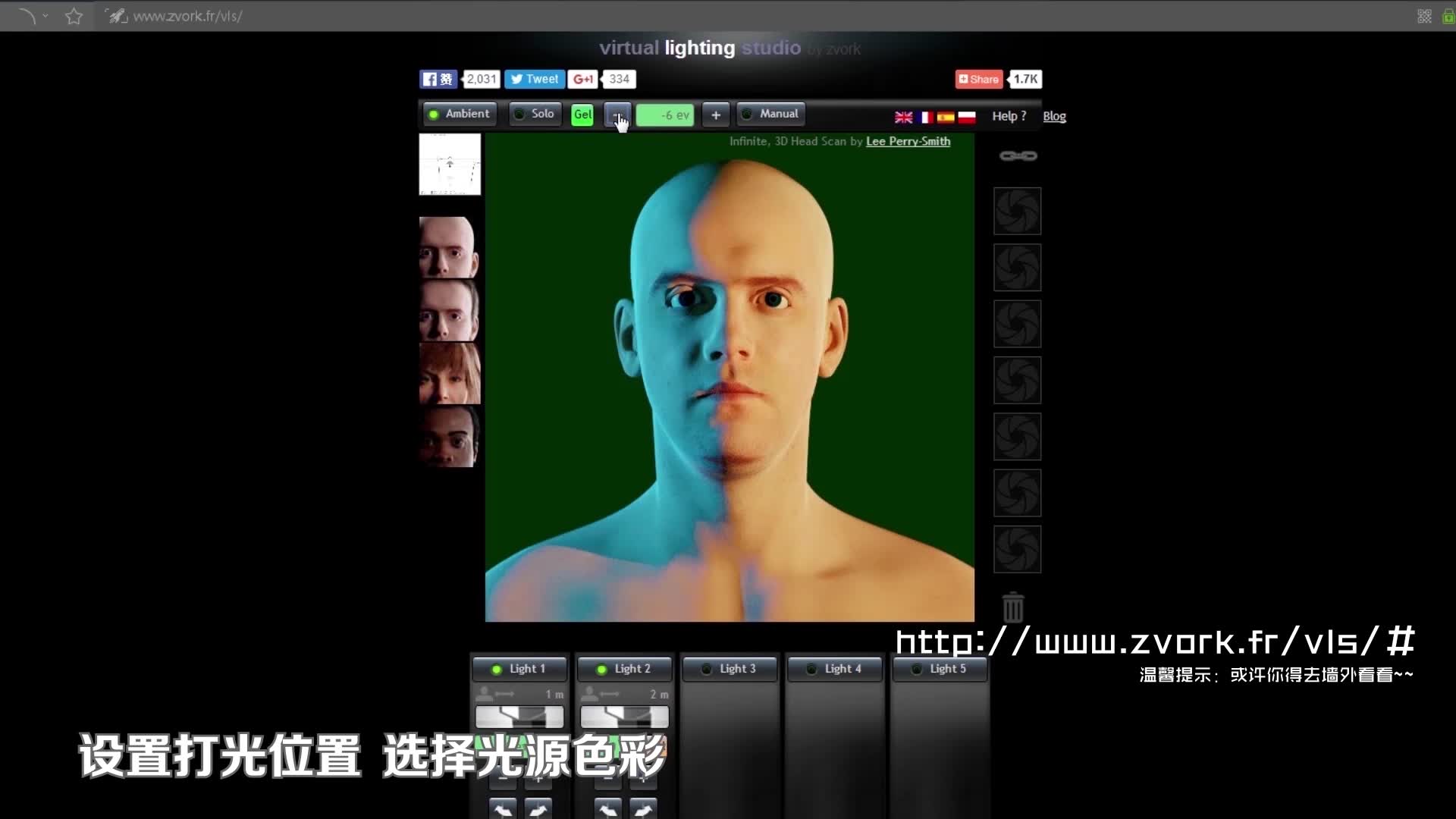Click the chain link share icon

pyautogui.click(x=1018, y=156)
